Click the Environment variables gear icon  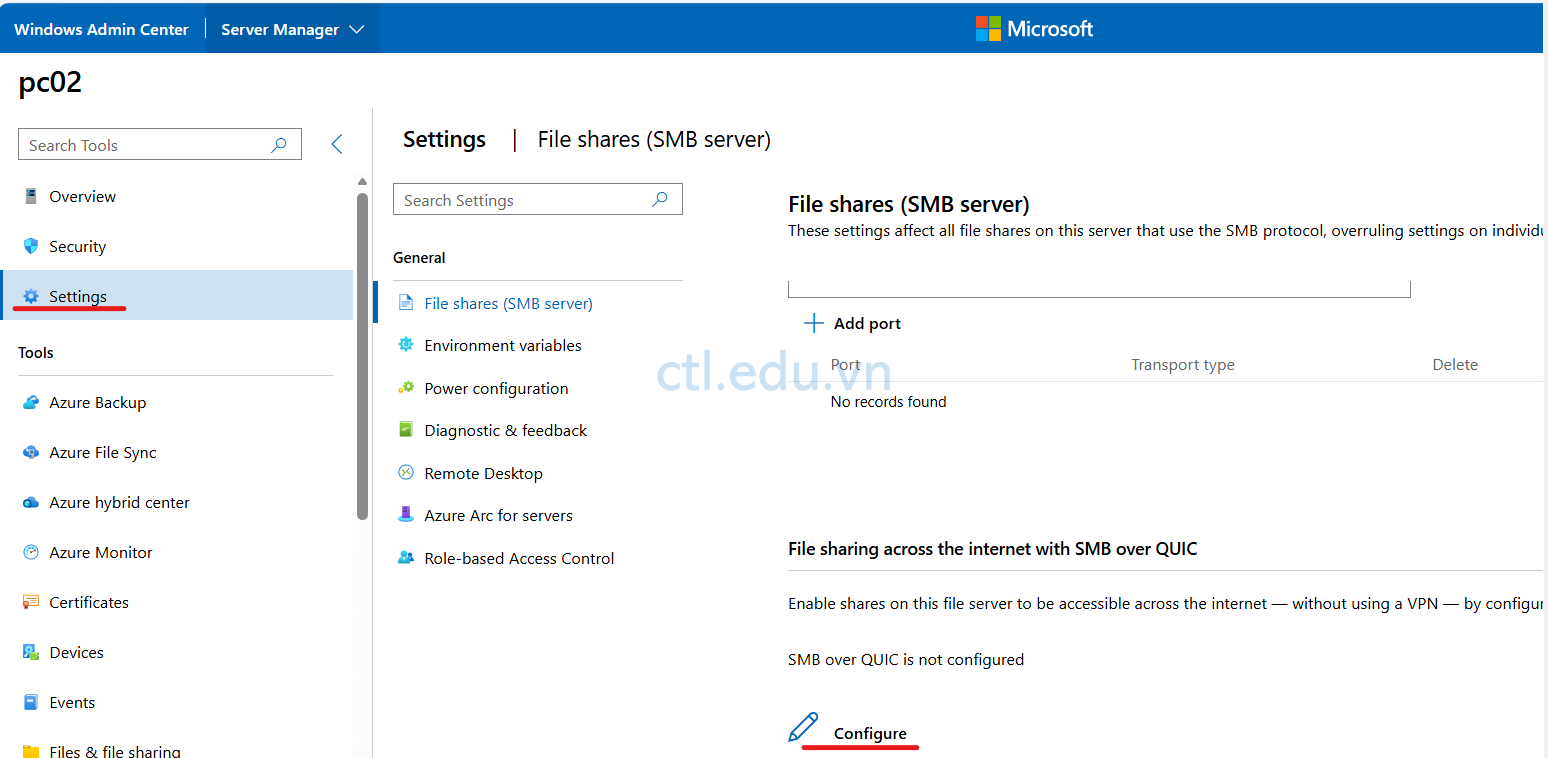click(406, 345)
